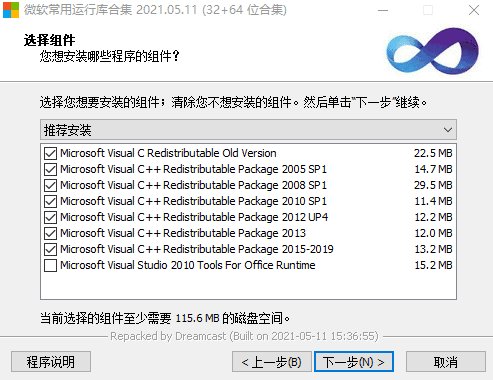Select the 2013 package row label
This screenshot has width=493, height=380.
tap(183, 233)
